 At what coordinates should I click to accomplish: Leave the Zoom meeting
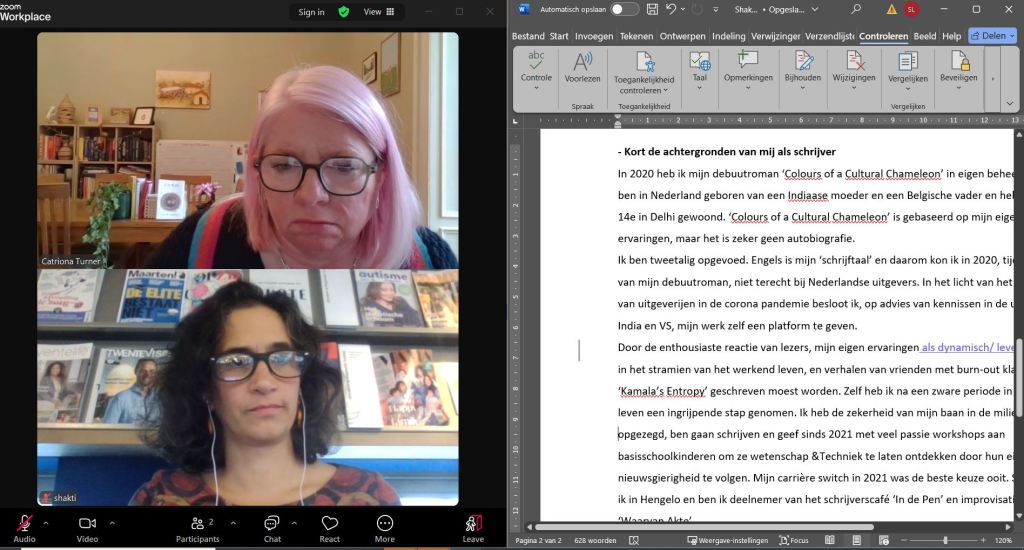(473, 525)
